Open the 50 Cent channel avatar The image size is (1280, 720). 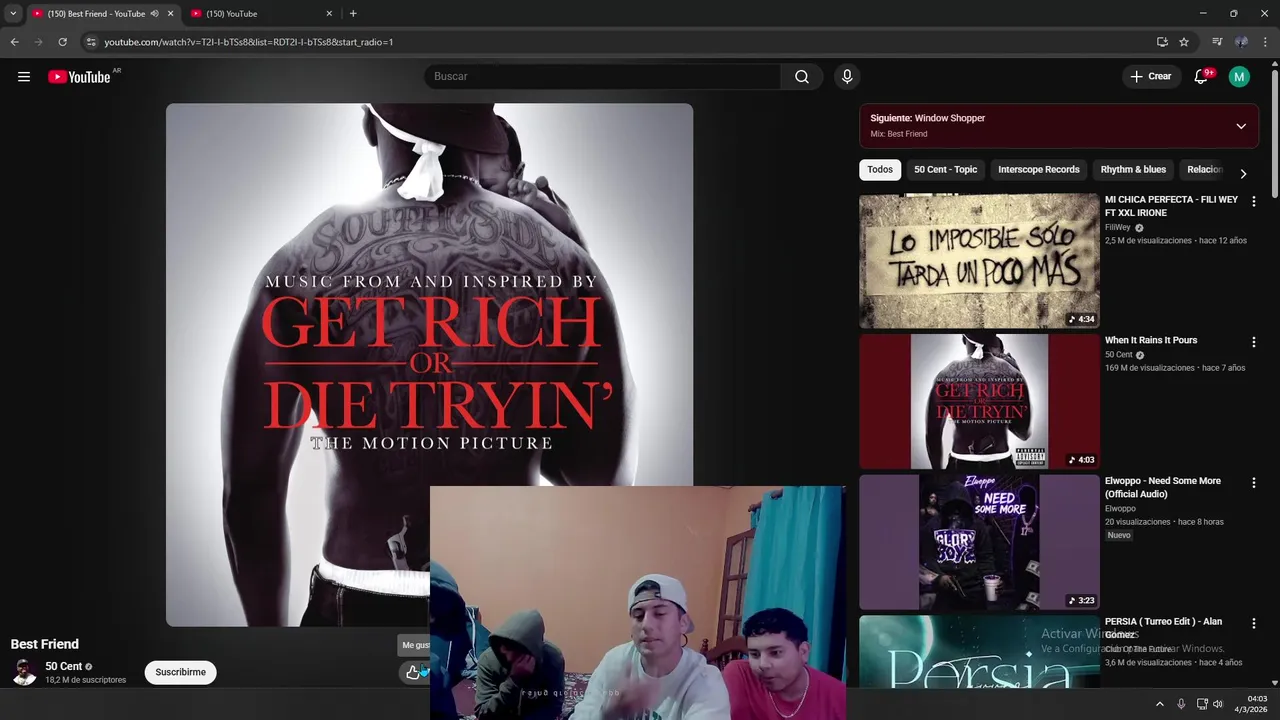pyautogui.click(x=25, y=673)
